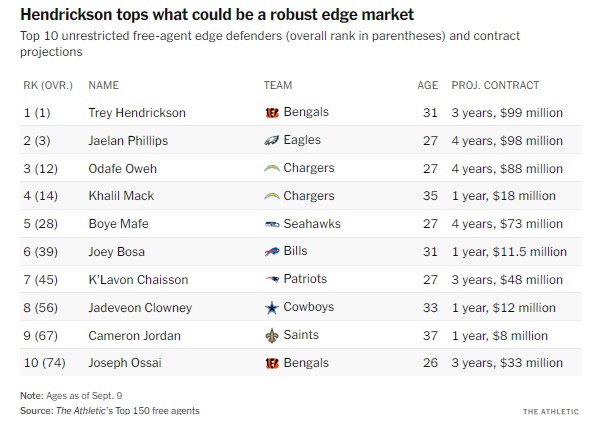The width and height of the screenshot is (612, 431).
Task: Click the Bills logo next to Joey Bosa
Action: [x=270, y=252]
